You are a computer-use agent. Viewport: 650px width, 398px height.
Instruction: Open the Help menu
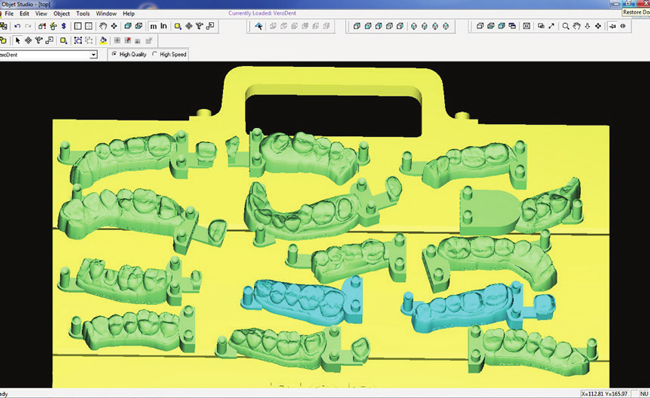pos(129,13)
